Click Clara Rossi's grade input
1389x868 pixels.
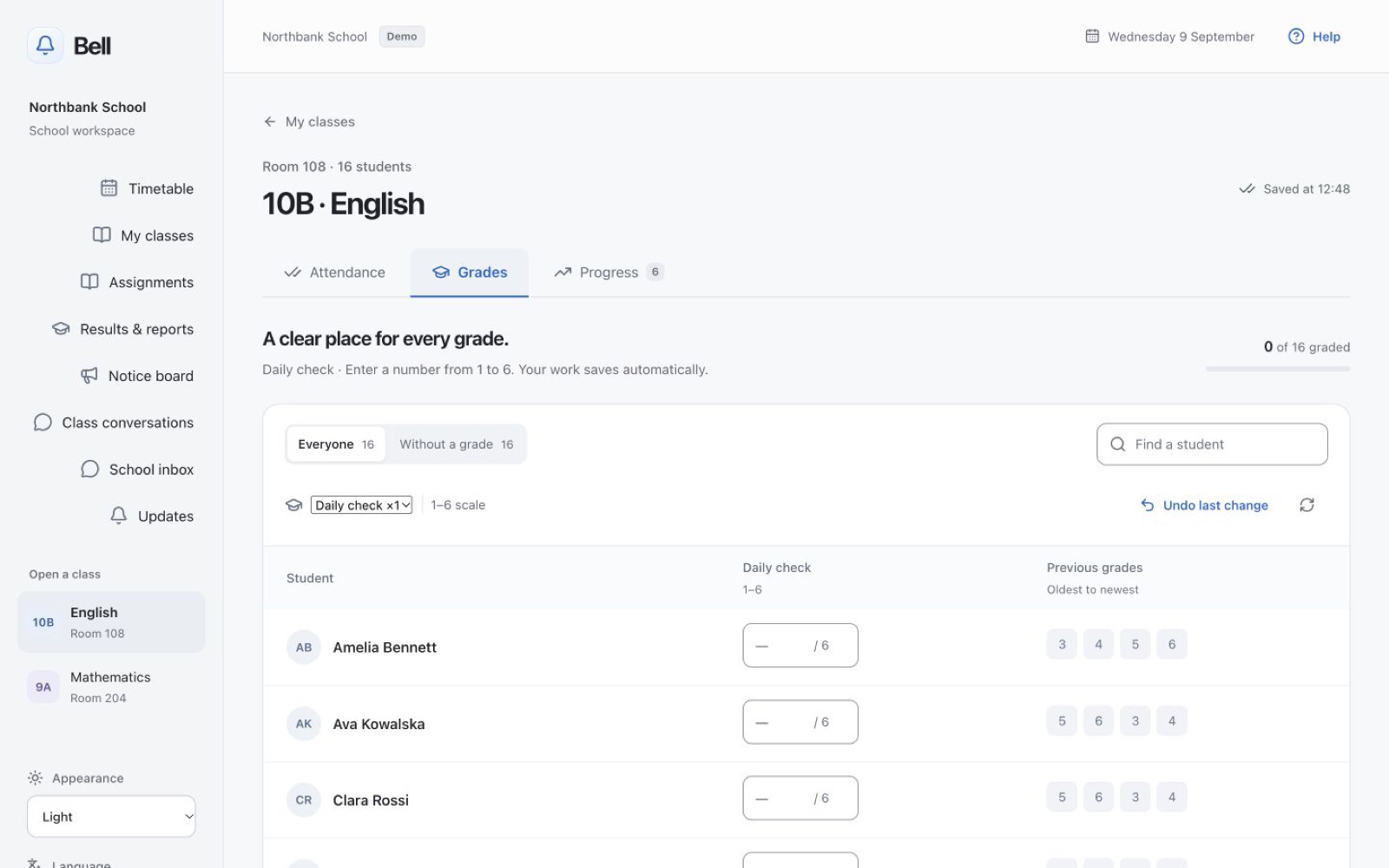tap(800, 798)
